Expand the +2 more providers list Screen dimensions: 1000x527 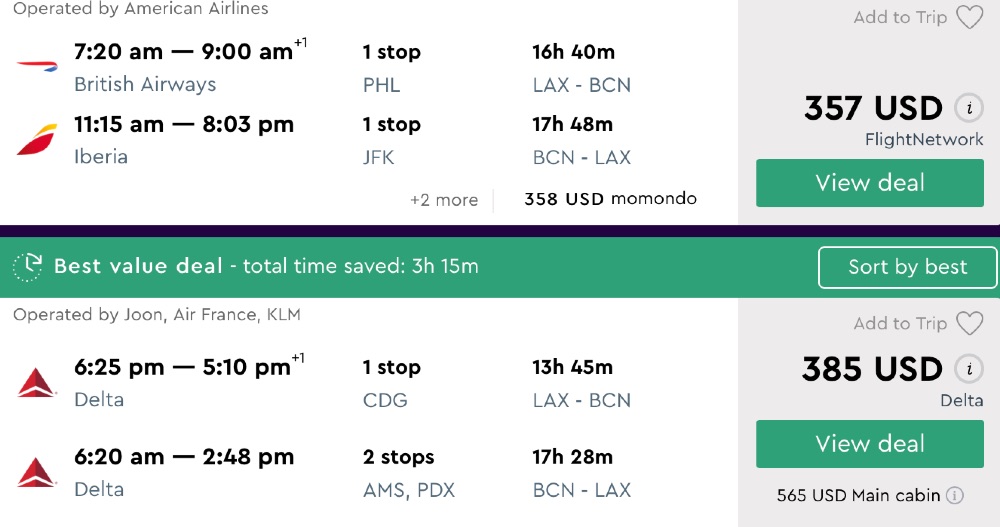pos(444,199)
